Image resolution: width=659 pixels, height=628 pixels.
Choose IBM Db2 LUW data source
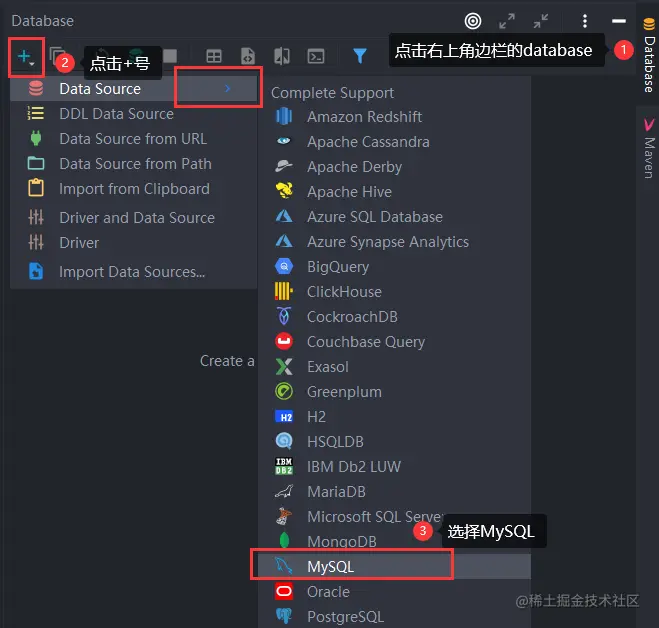(394, 467)
